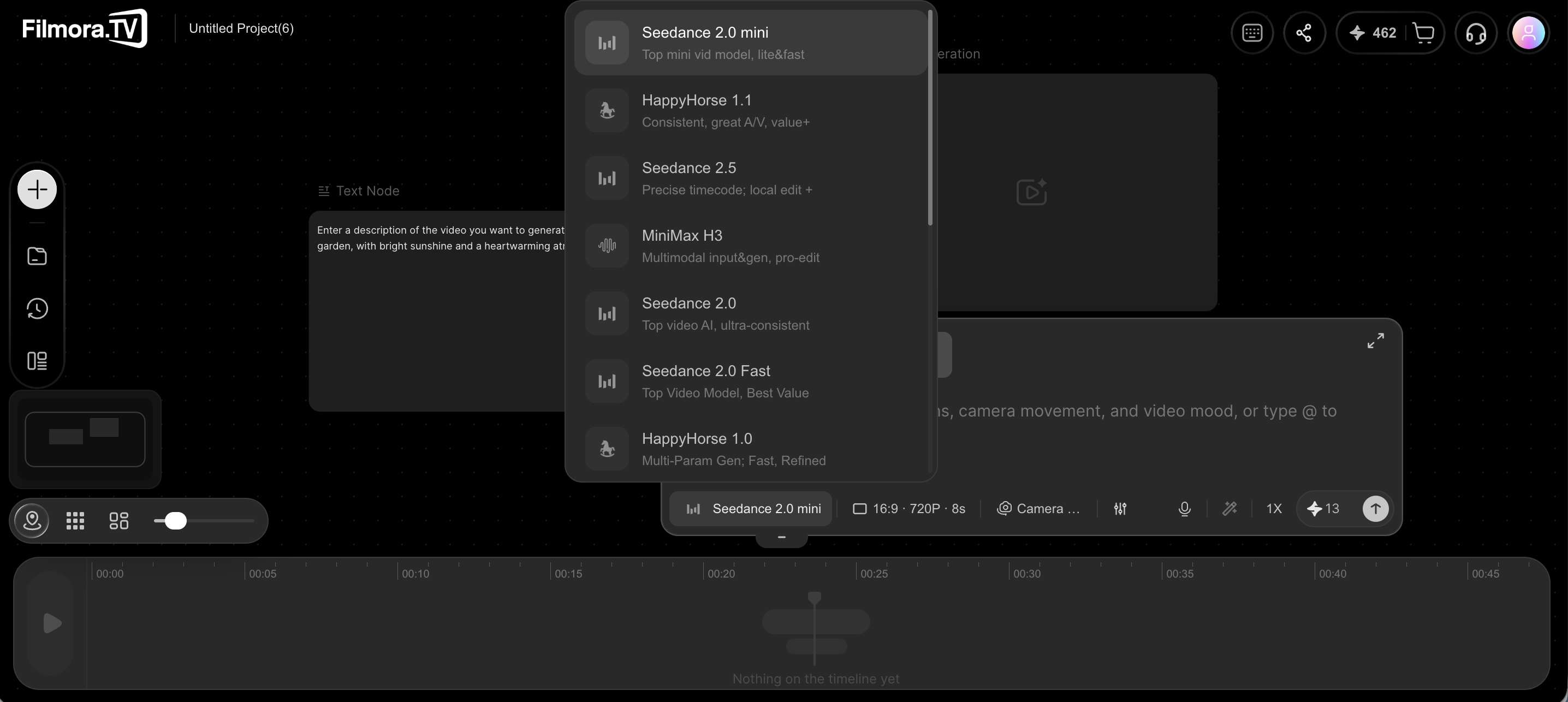Select Seedance 2.5 model option
This screenshot has width=1568, height=702.
tap(750, 178)
